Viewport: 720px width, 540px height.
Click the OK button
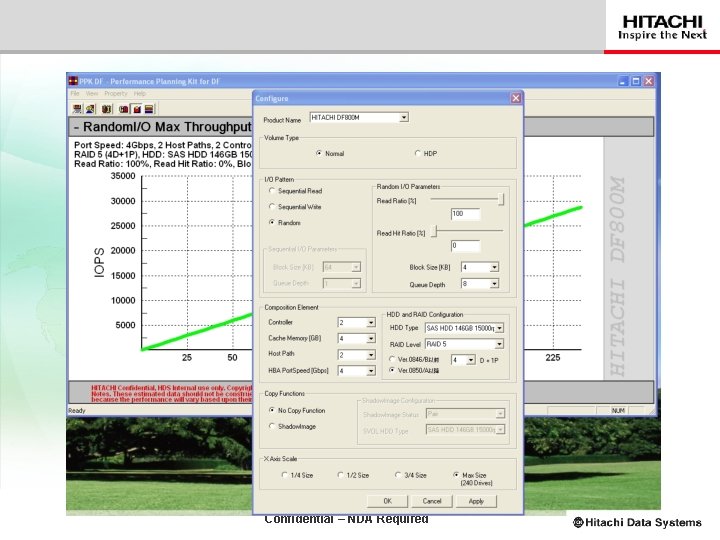point(387,501)
